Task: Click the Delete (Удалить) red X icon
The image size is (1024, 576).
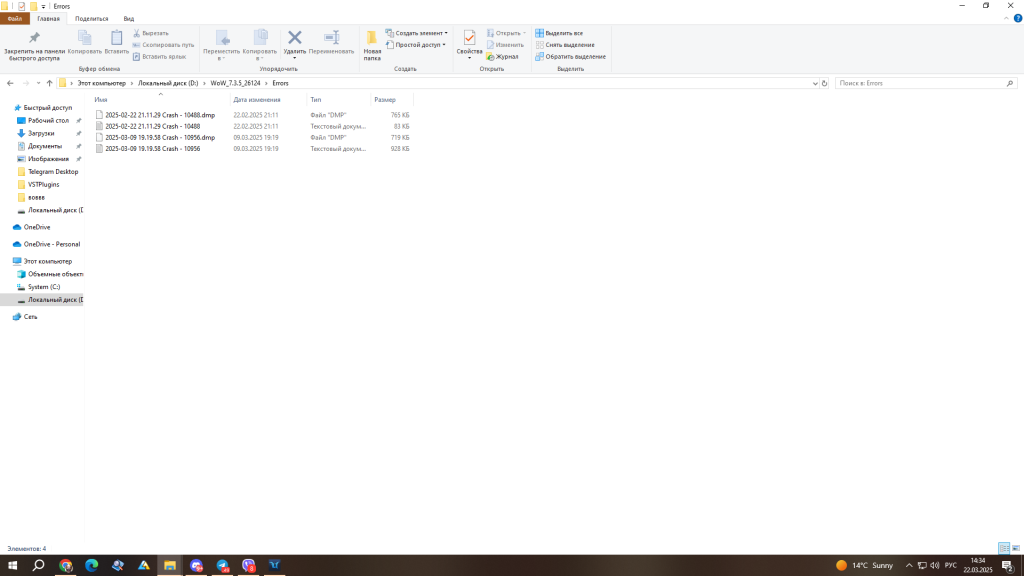Action: (x=295, y=38)
